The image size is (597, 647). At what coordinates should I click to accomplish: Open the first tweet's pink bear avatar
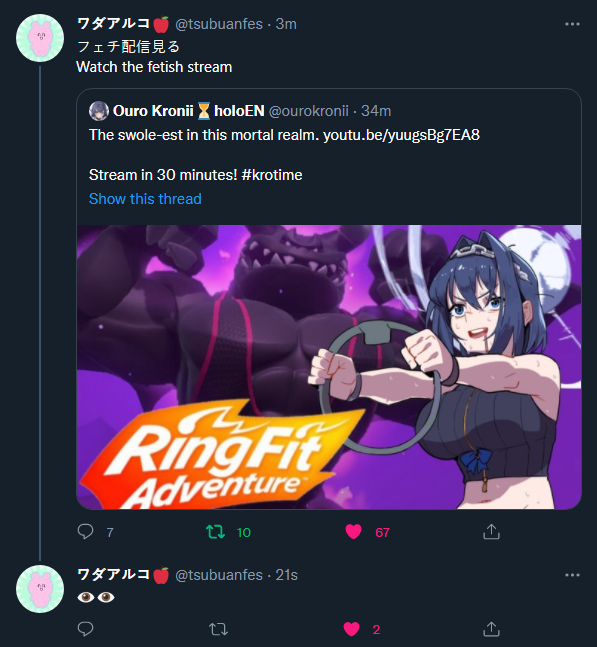click(40, 38)
